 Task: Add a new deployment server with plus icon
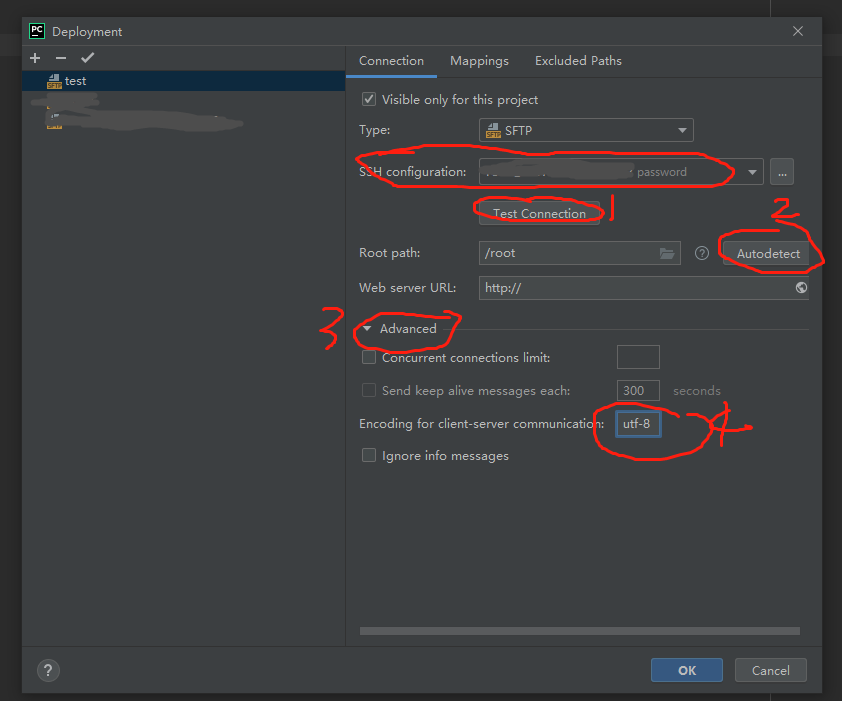[x=35, y=58]
